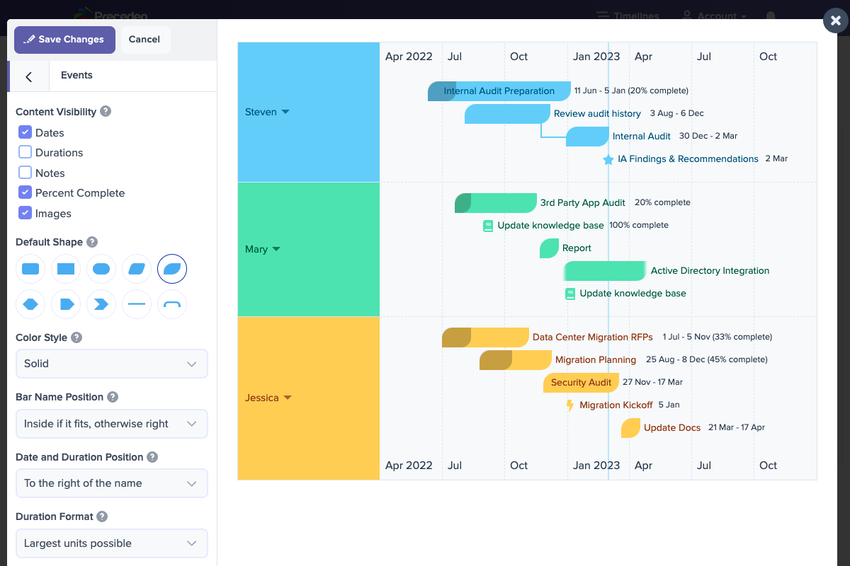
Task: Select the parallelogram default shape
Action: coord(136,269)
